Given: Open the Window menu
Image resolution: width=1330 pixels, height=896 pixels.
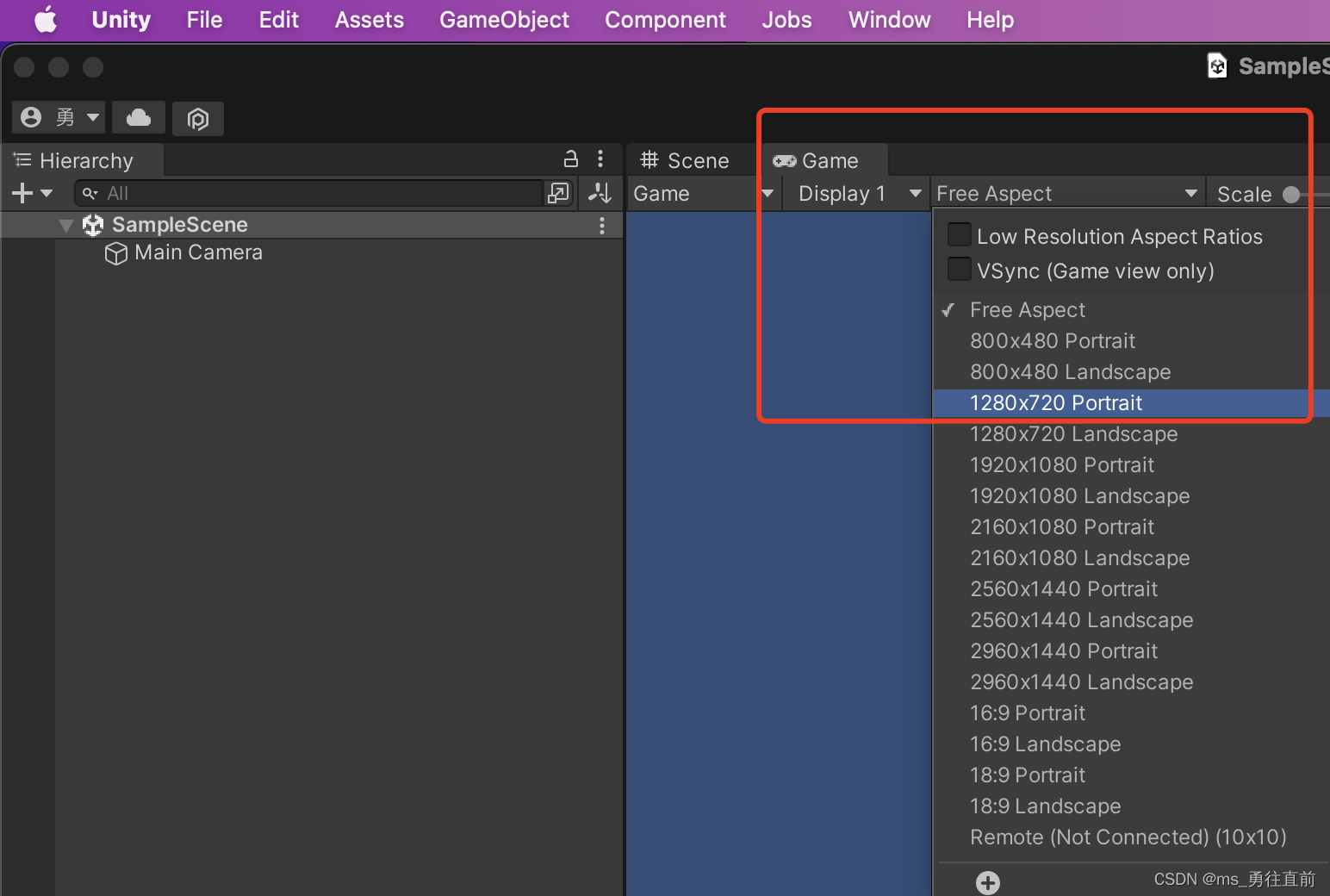Looking at the screenshot, I should click(x=889, y=19).
